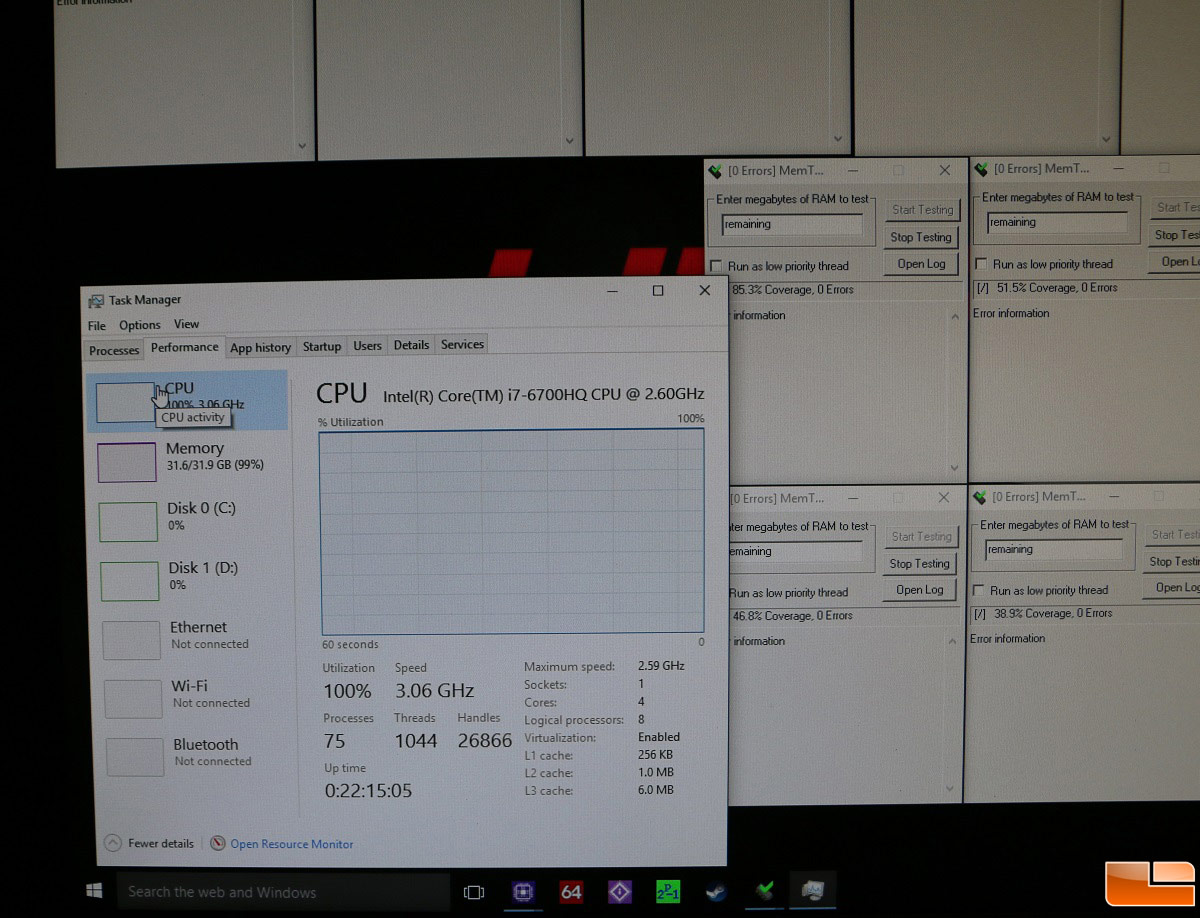Click scroll-down arrow in 85.3% MemTest error pane
Image resolution: width=1200 pixels, height=918 pixels.
click(954, 467)
